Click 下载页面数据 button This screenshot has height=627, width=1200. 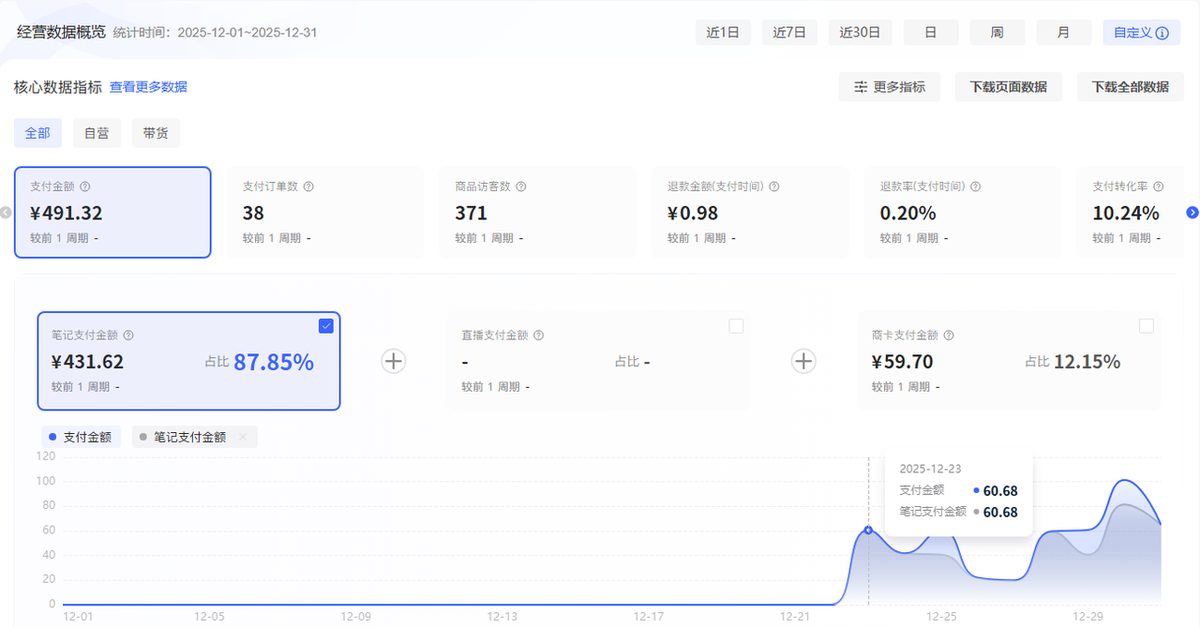[x=1008, y=87]
